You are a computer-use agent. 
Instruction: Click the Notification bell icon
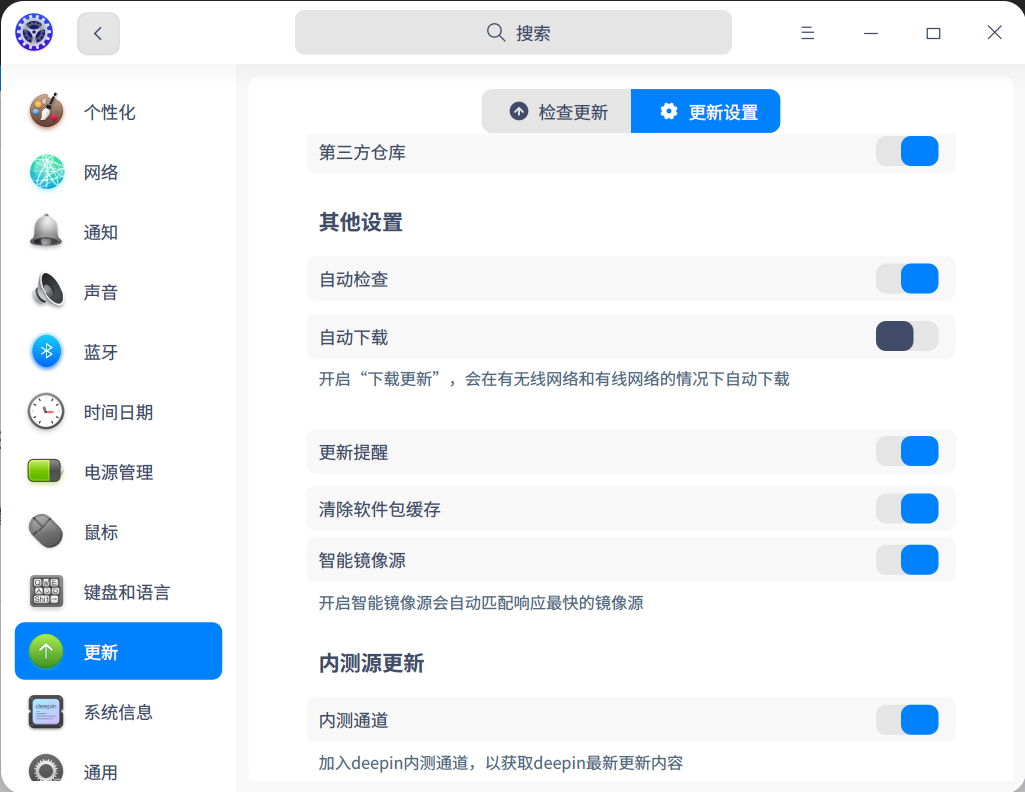pyautogui.click(x=46, y=232)
